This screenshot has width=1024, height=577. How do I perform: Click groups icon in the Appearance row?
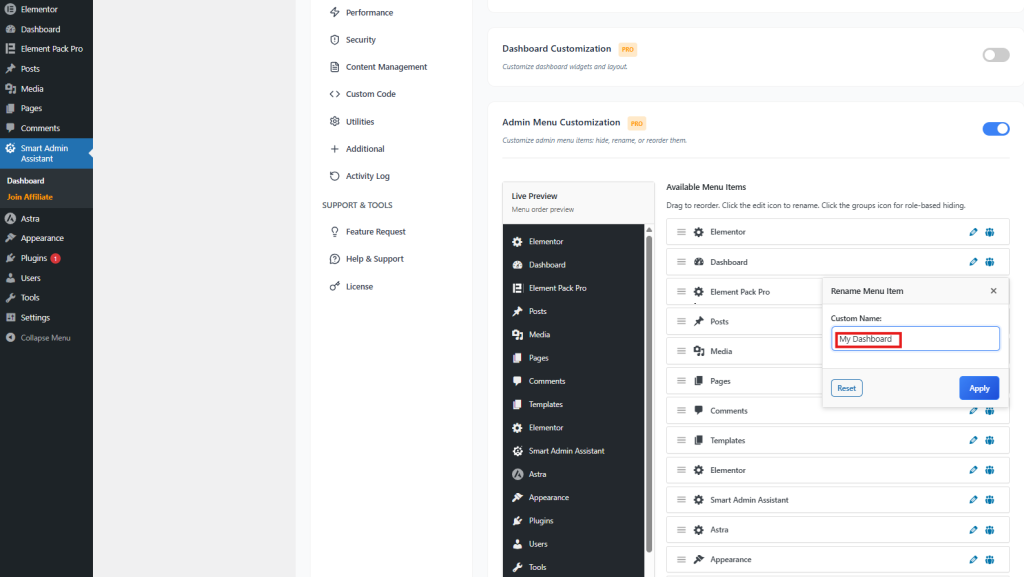[989, 559]
